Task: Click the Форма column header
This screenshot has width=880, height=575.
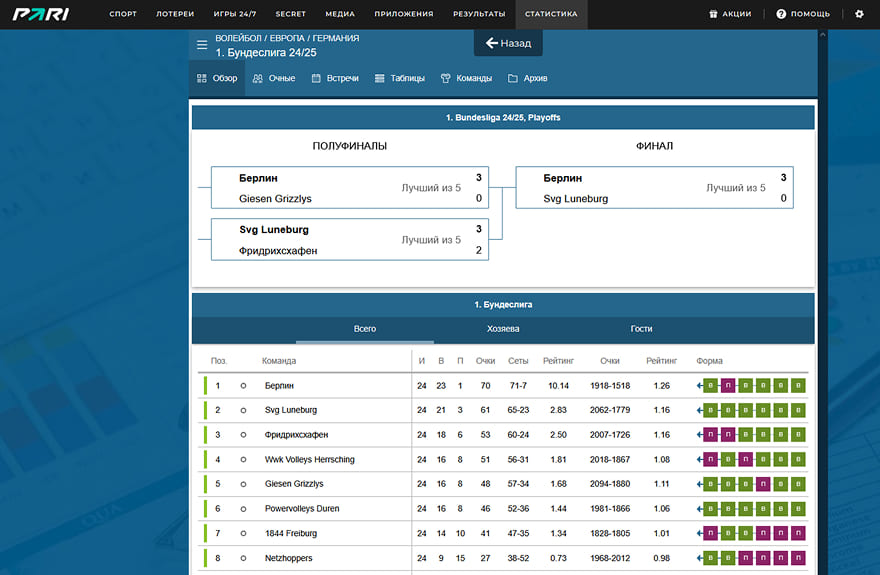Action: (x=709, y=361)
